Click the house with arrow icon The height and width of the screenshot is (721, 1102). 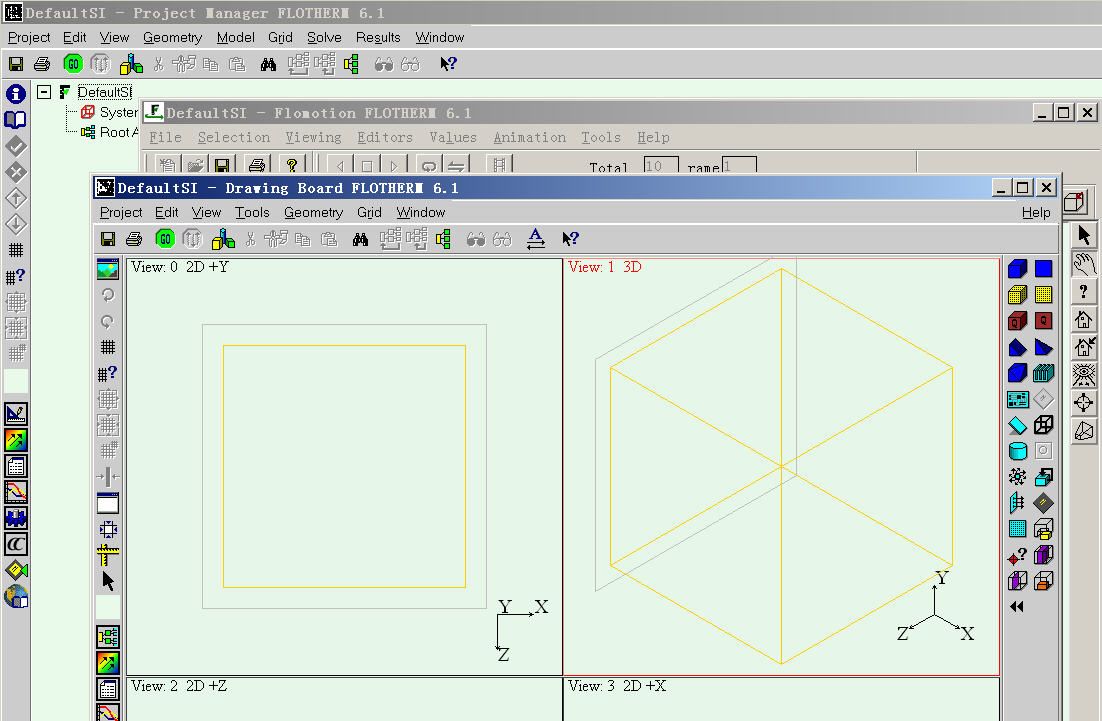(1084, 346)
